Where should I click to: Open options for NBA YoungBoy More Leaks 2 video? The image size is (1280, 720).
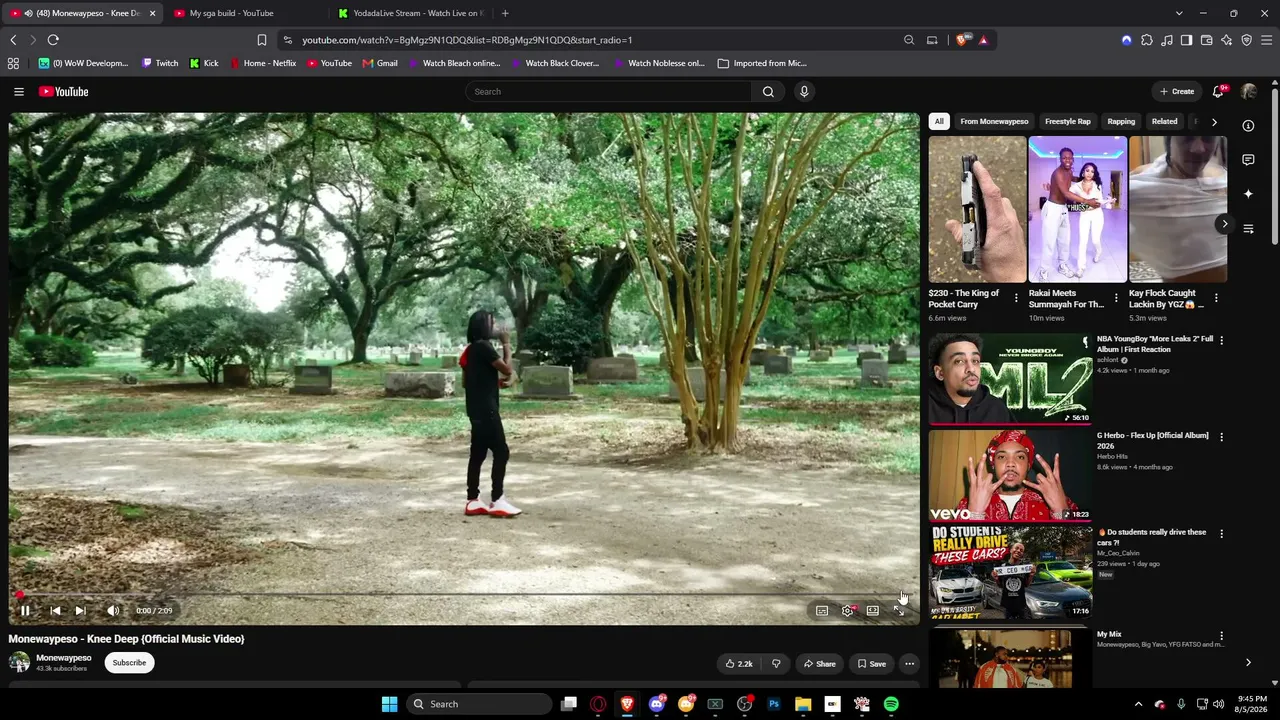click(1221, 340)
